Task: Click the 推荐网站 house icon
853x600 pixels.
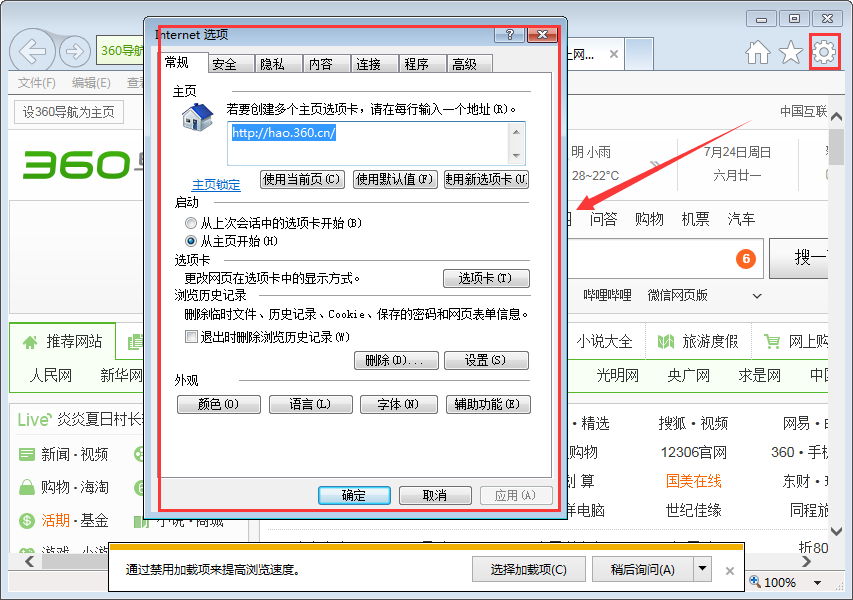Action: pos(30,342)
